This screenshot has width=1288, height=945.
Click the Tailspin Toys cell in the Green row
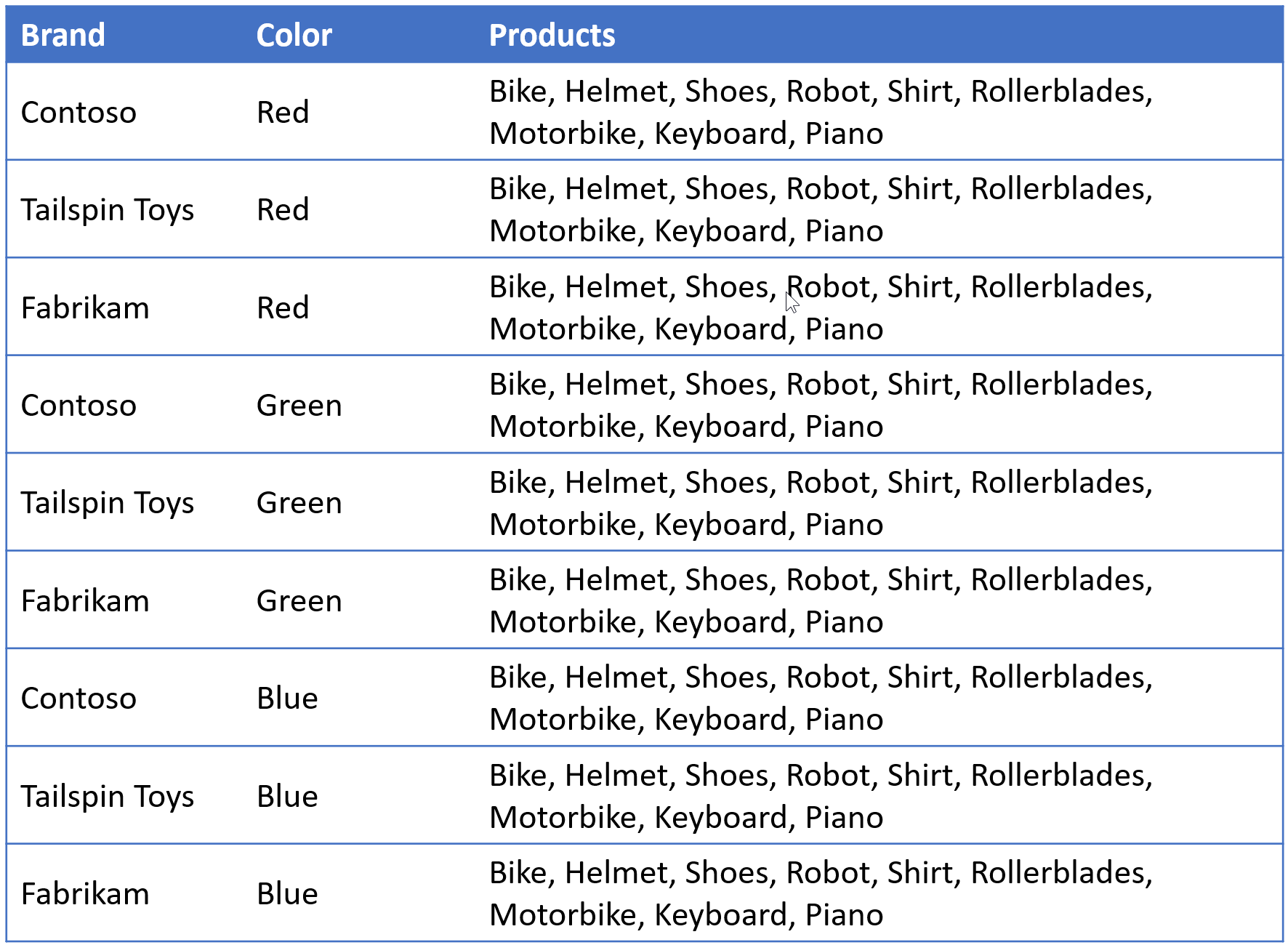pos(108,504)
